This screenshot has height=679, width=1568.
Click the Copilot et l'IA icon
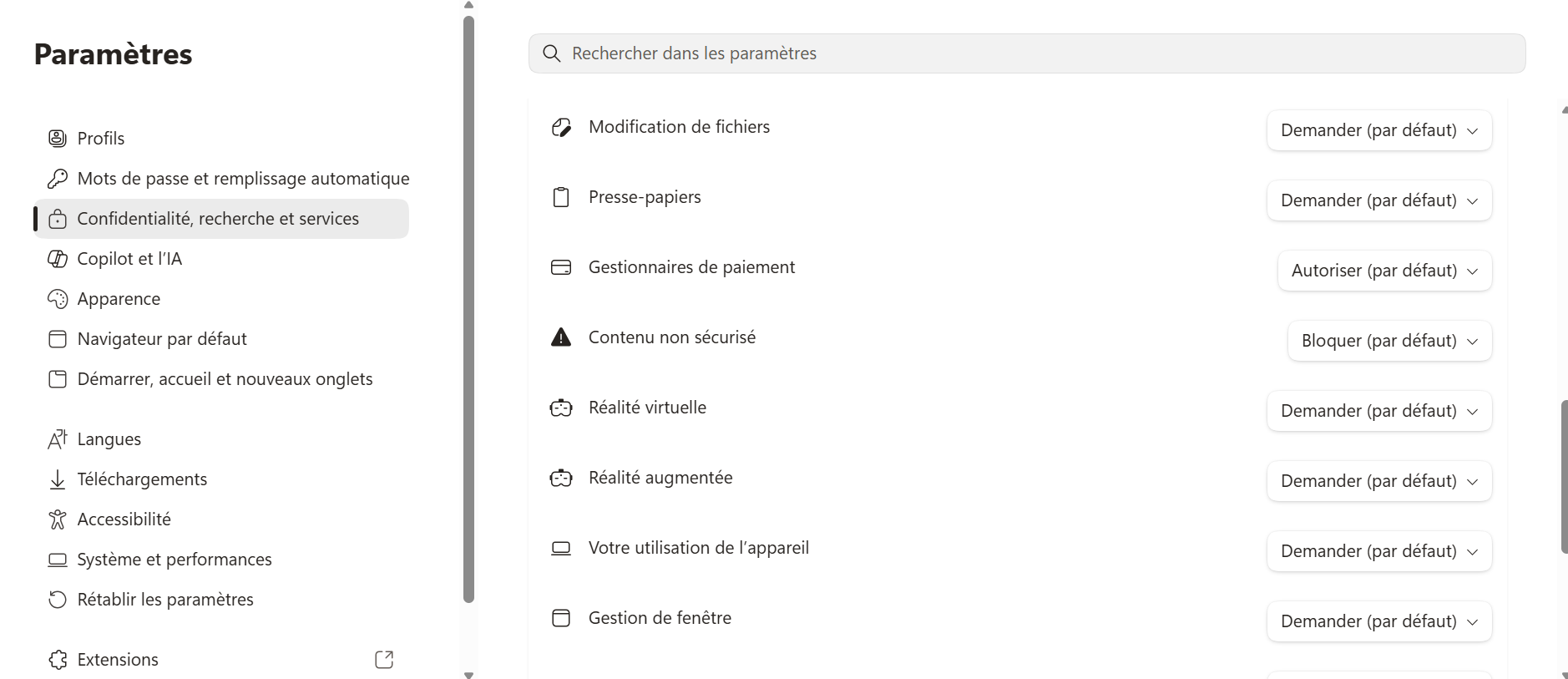[x=58, y=259]
